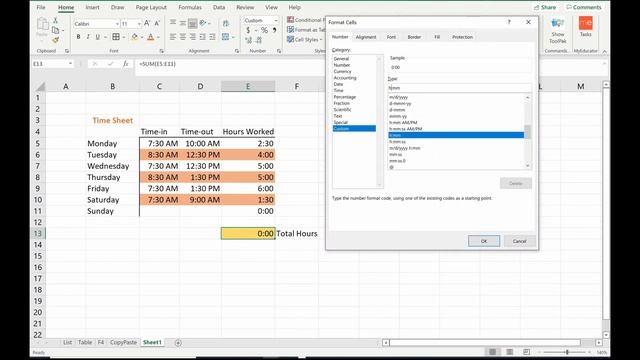This screenshot has width=640, height=360.
Task: Click the Wrap Text icon
Action: (226, 23)
